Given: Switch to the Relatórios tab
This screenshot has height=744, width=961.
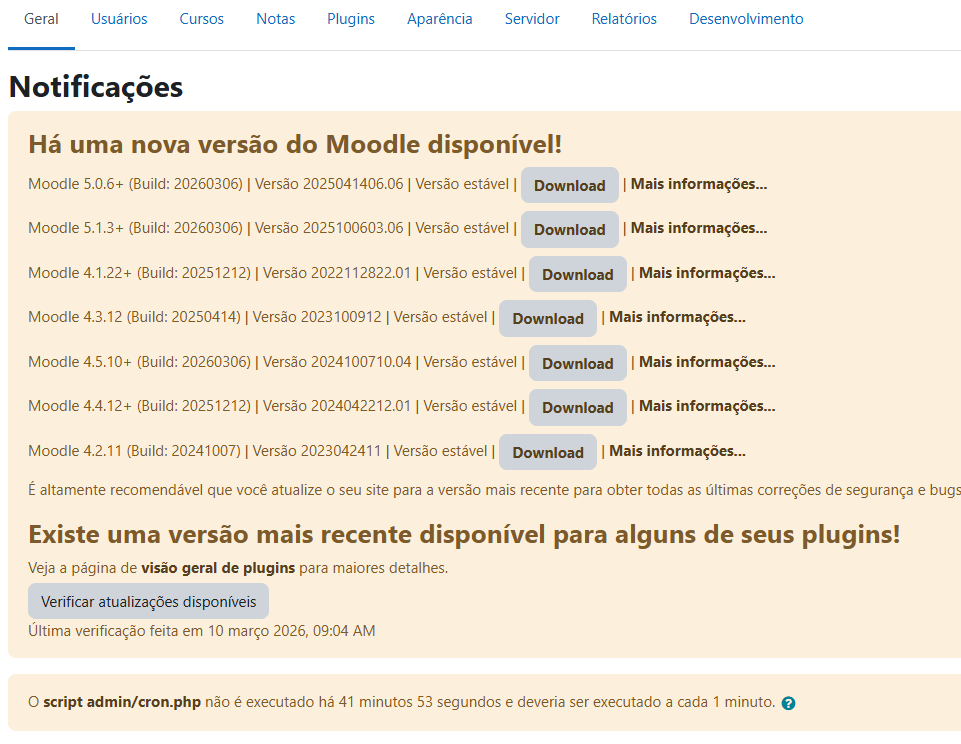Looking at the screenshot, I should click(x=624, y=19).
